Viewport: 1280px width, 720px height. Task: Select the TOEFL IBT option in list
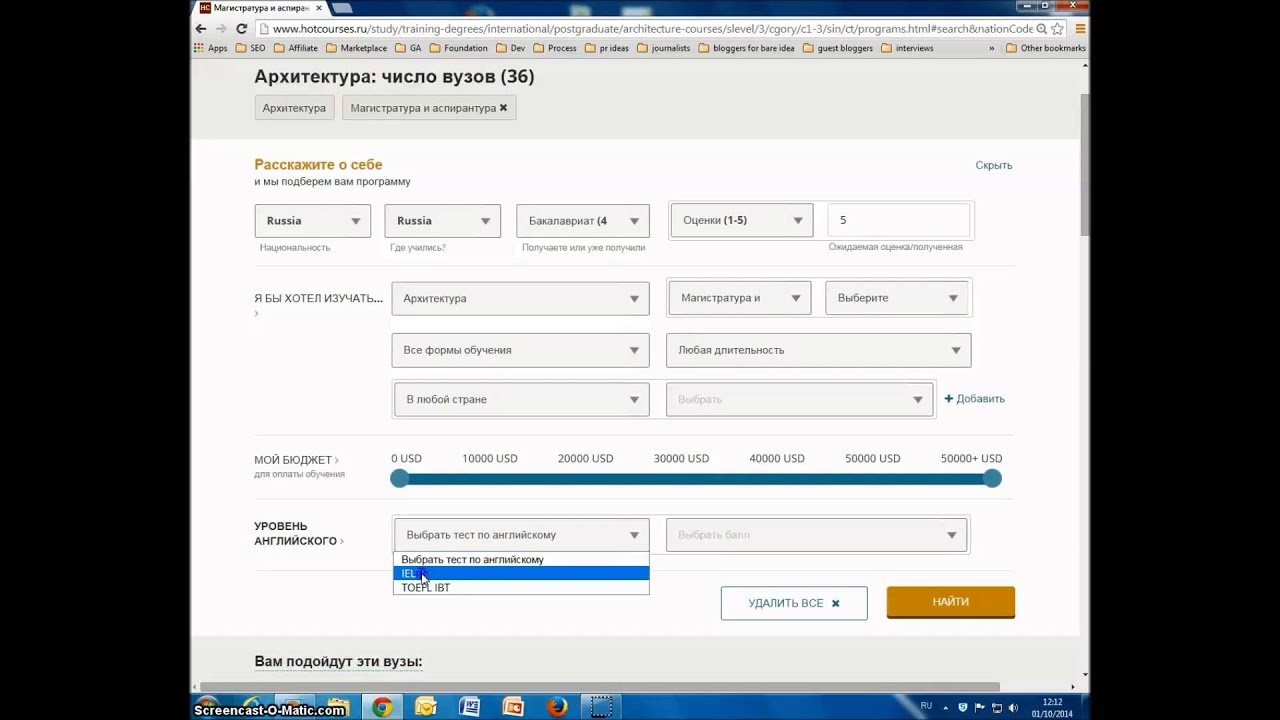521,588
